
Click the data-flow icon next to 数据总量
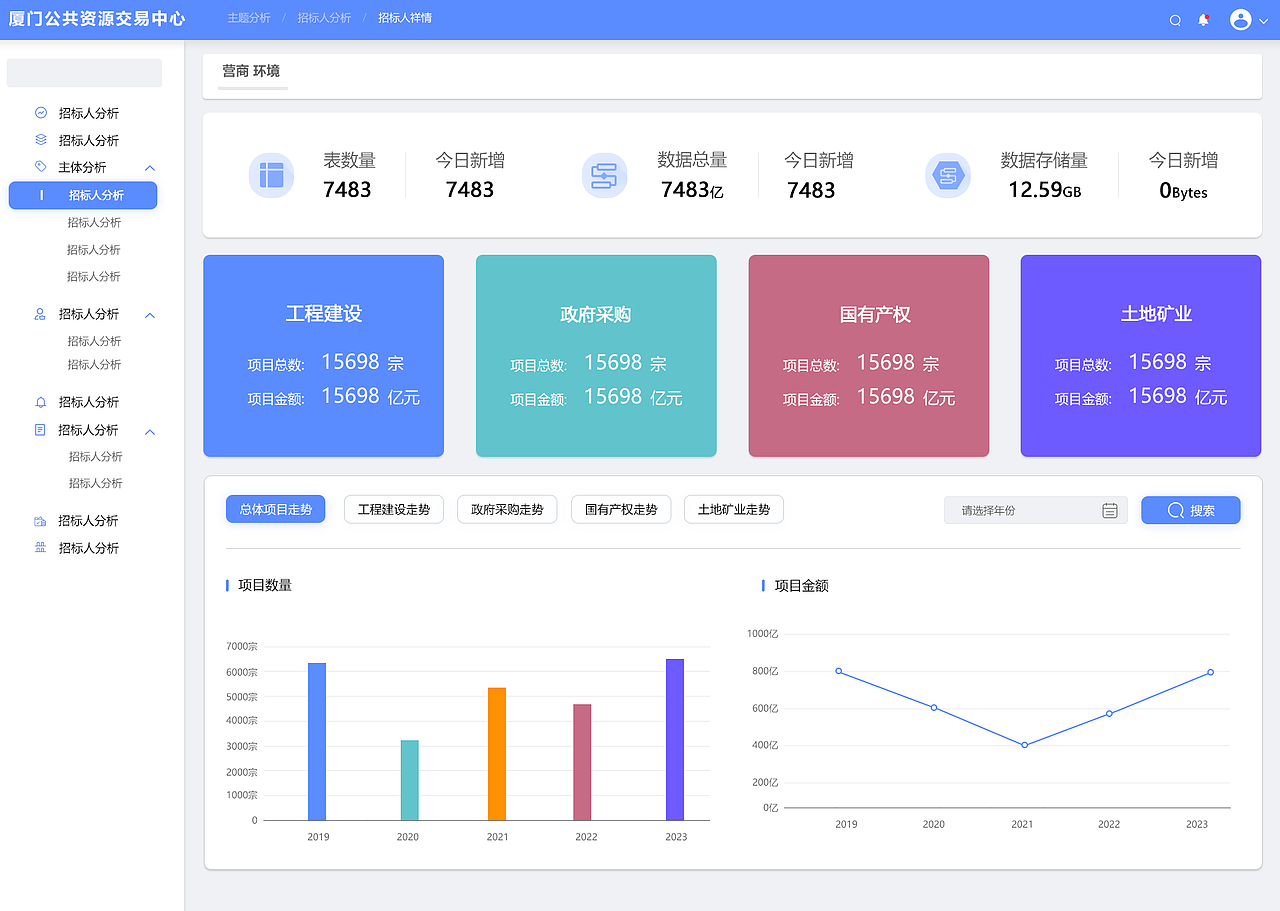click(x=604, y=175)
